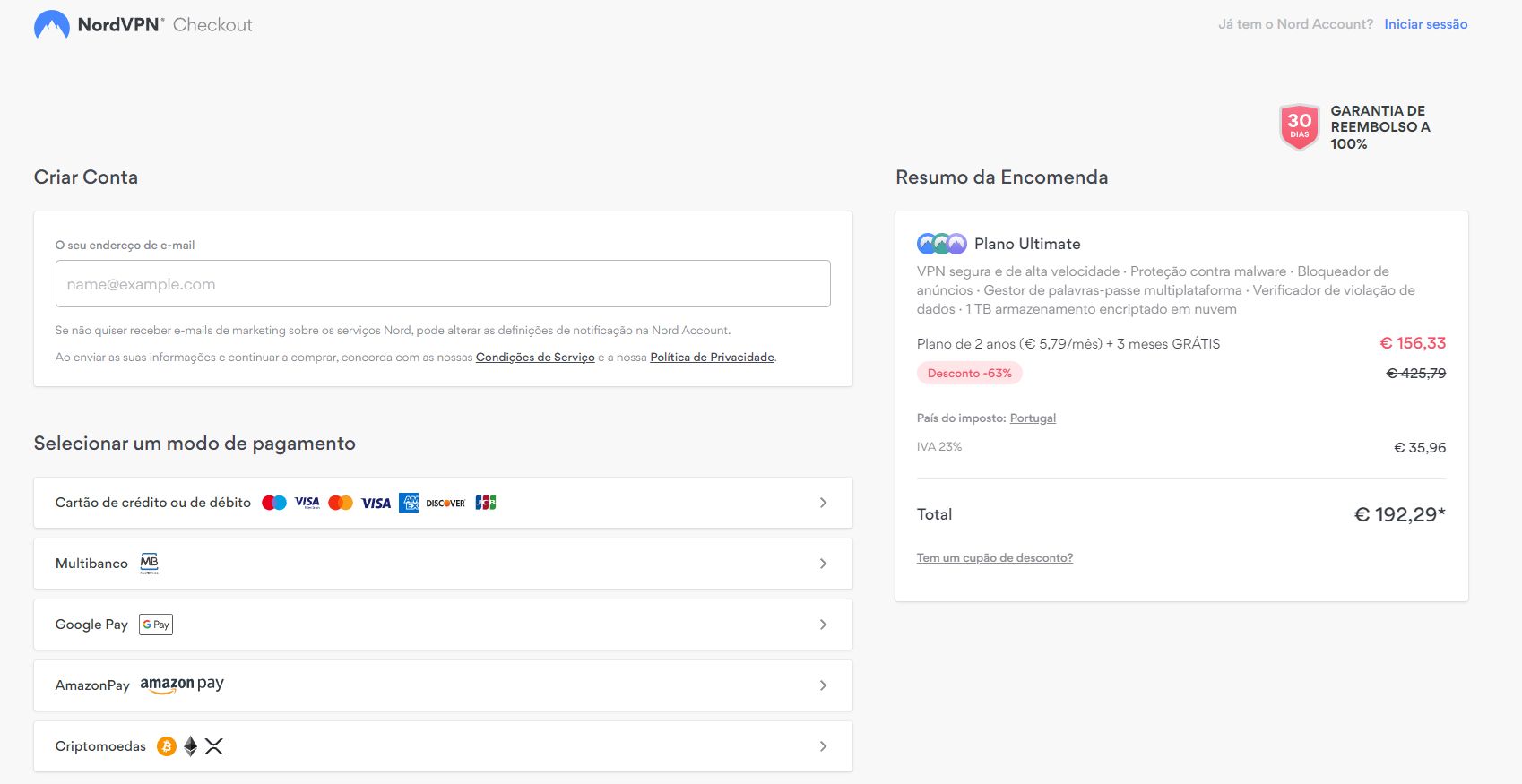Choose Criptomoedas payment method

coord(443,746)
